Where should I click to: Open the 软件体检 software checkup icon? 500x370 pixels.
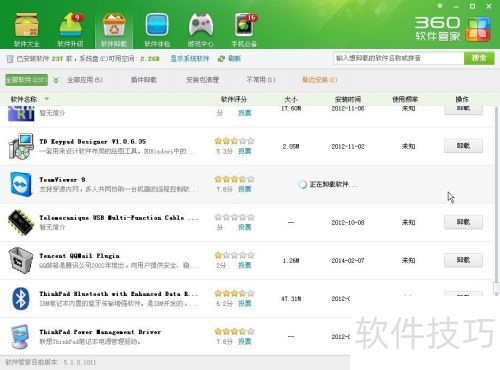[x=157, y=30]
